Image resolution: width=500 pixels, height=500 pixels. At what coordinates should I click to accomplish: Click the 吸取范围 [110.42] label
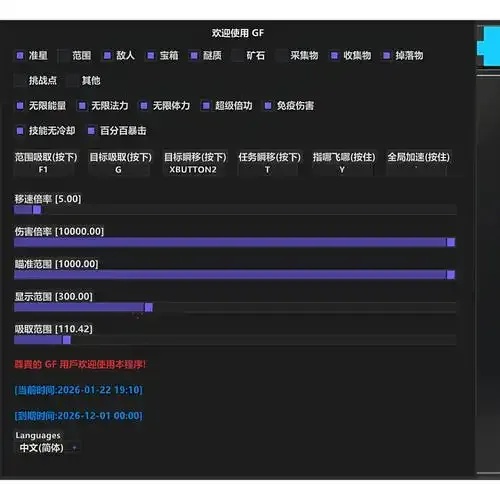pyautogui.click(x=53, y=329)
